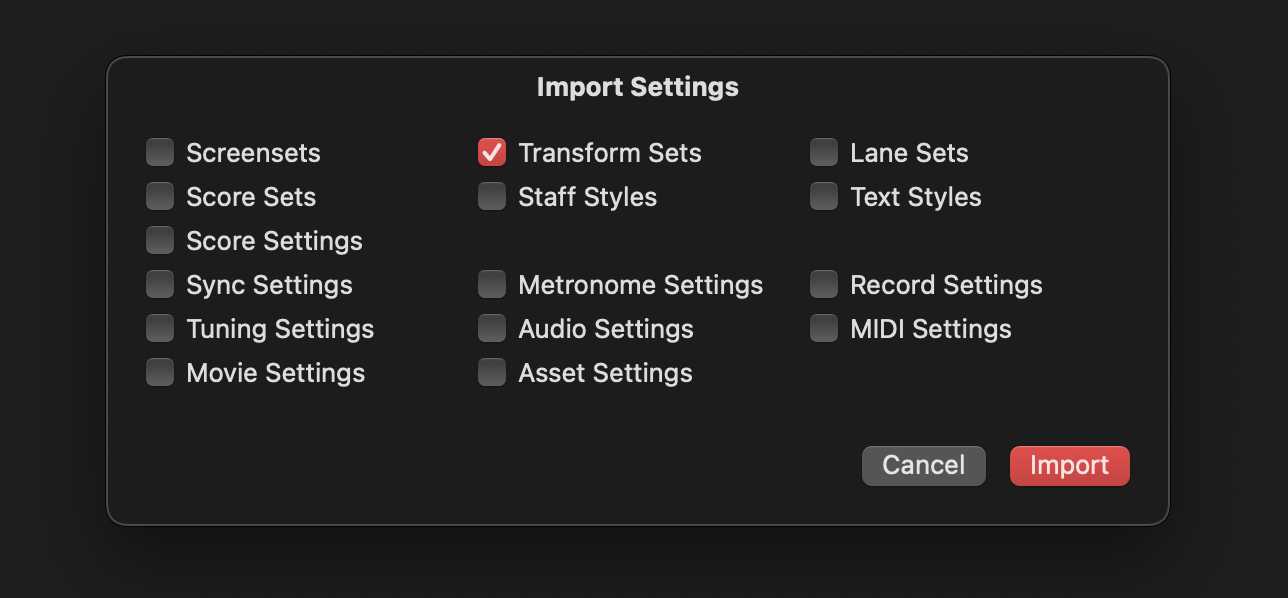1288x598 pixels.
Task: Click the Transform Sets label text
Action: pyautogui.click(x=609, y=153)
